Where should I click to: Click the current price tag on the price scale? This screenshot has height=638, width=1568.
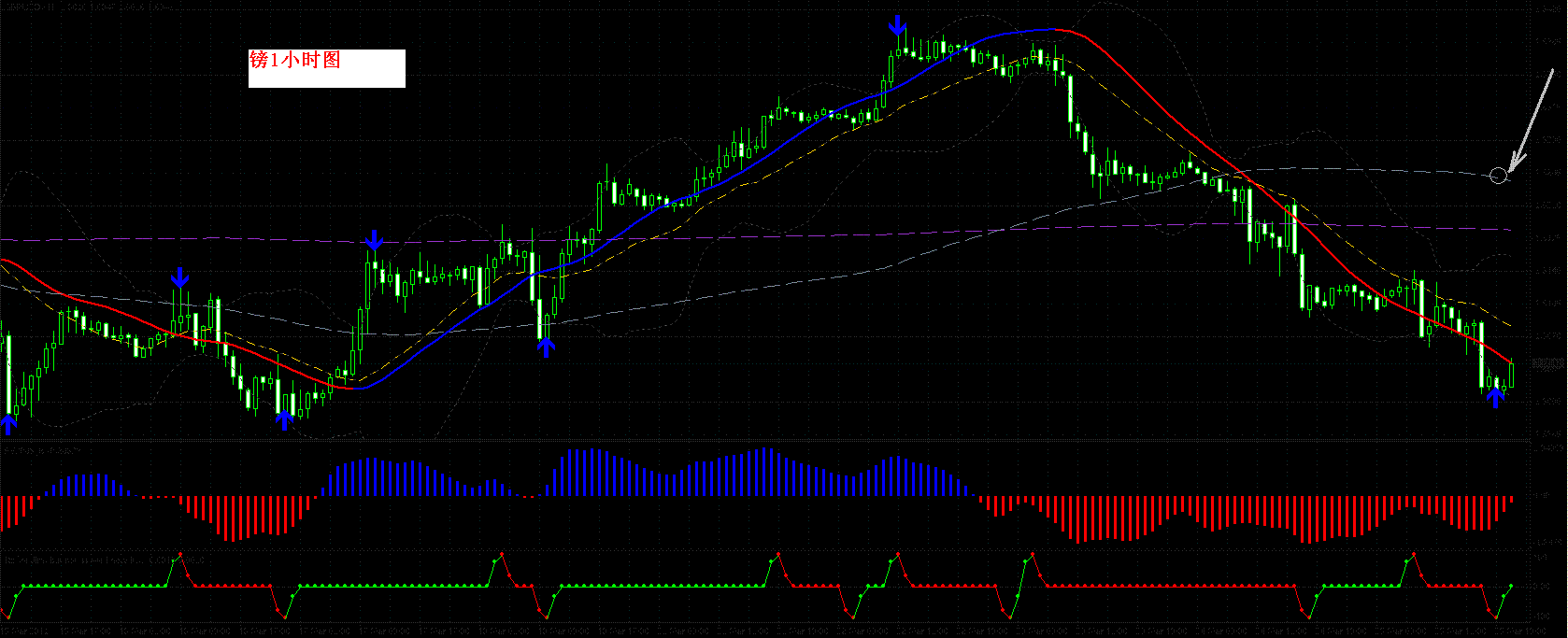(1548, 363)
